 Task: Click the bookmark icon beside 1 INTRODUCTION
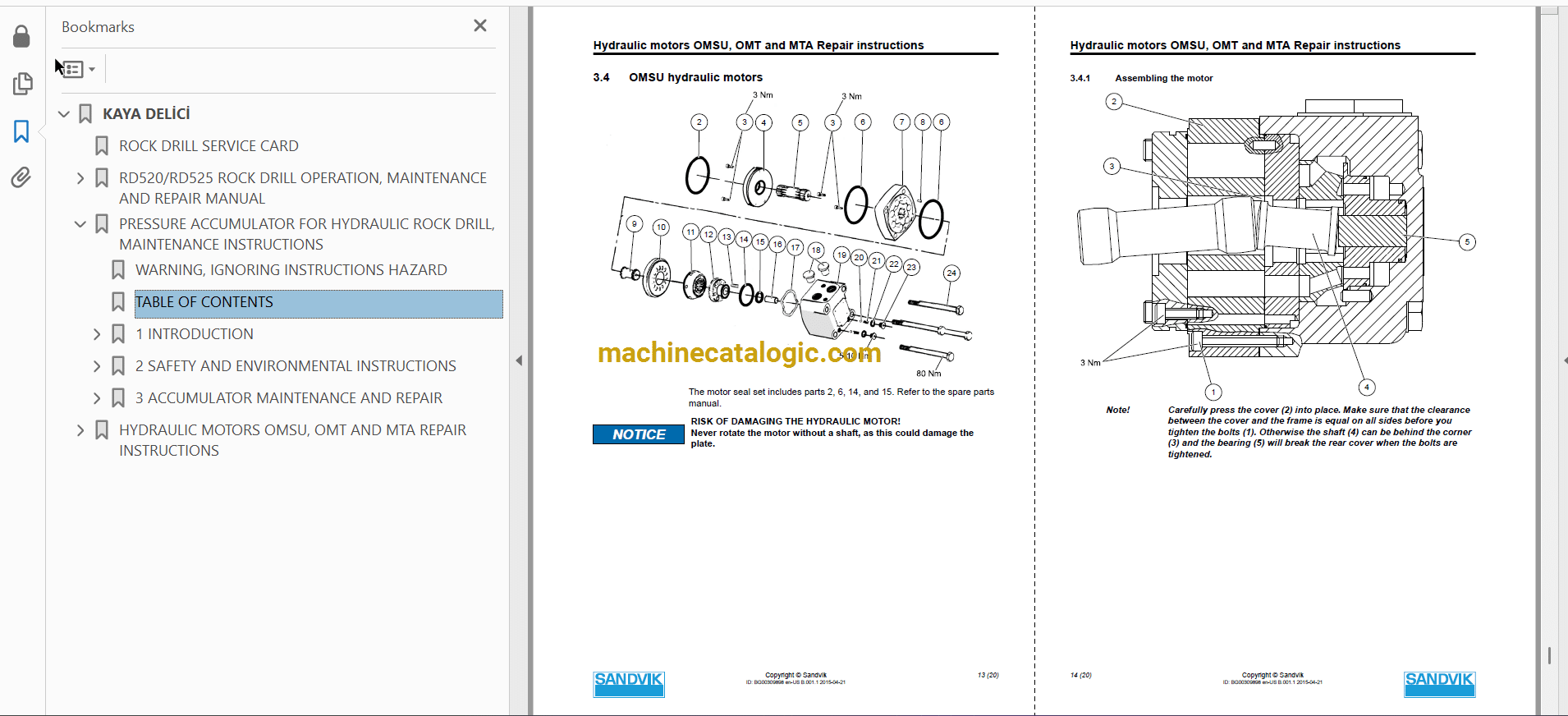pyautogui.click(x=118, y=334)
